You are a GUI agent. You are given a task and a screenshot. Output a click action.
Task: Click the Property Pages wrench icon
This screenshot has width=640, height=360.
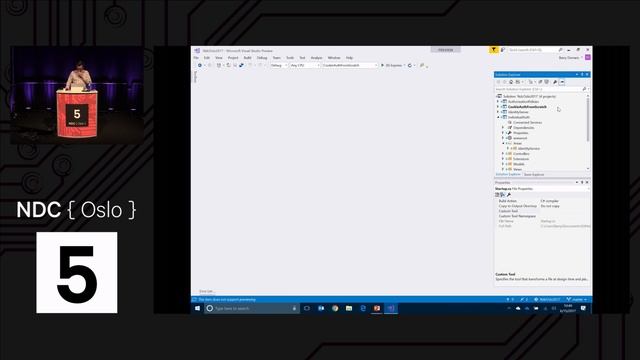(509, 195)
